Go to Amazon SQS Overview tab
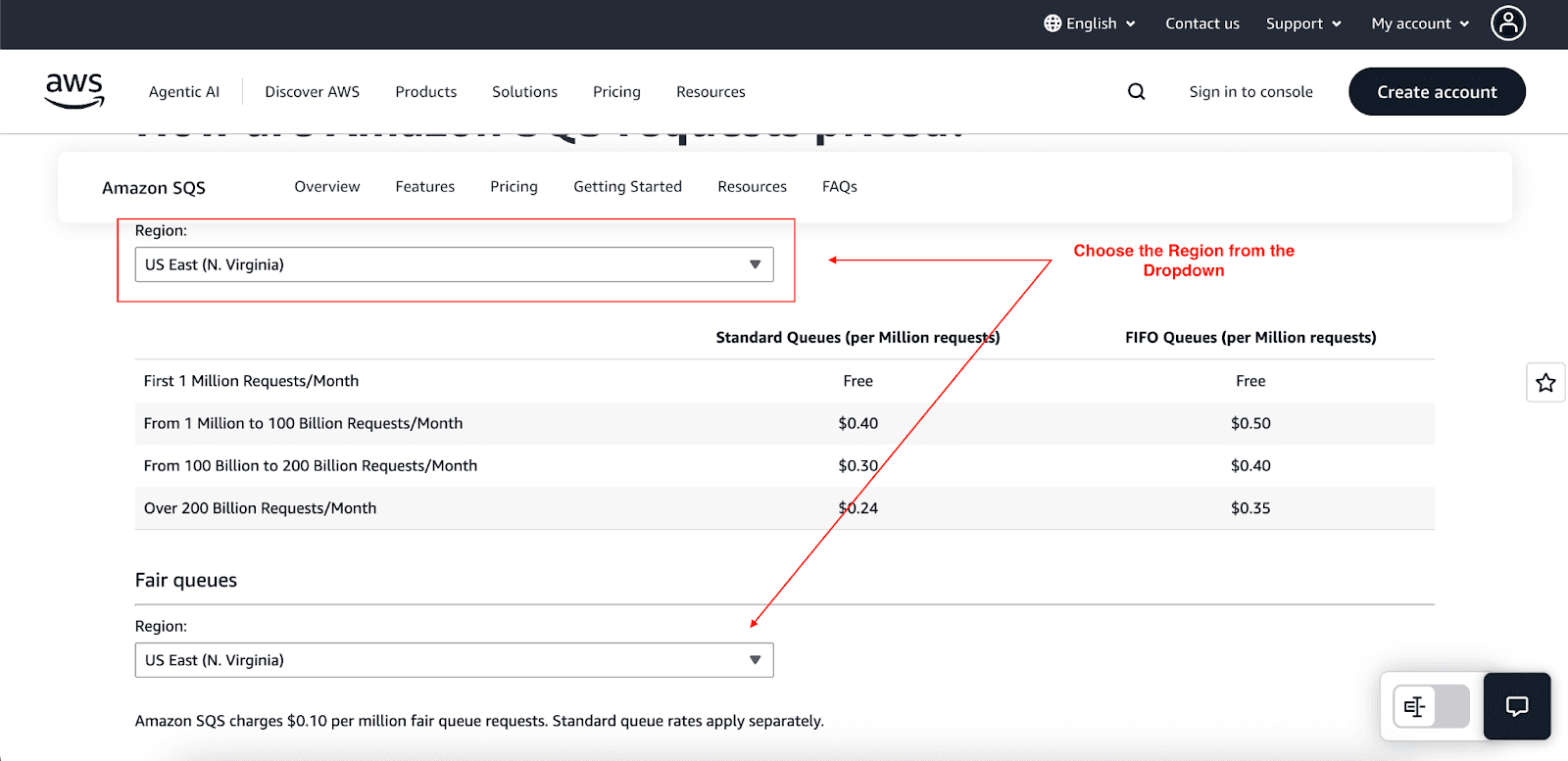Screen dimensions: 1568x761 pyautogui.click(x=327, y=186)
